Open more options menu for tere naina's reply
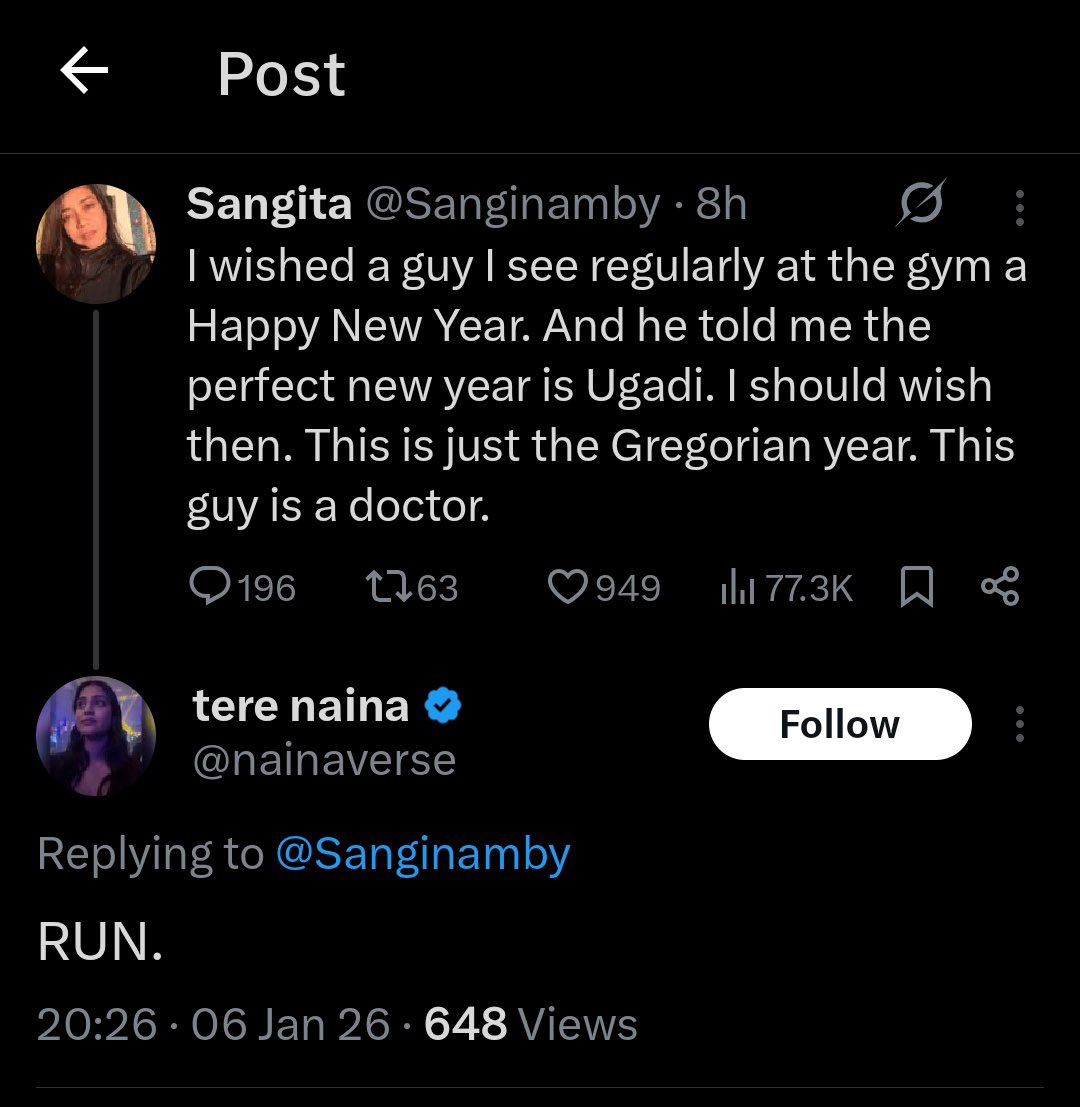Image resolution: width=1080 pixels, height=1107 pixels. (1019, 724)
